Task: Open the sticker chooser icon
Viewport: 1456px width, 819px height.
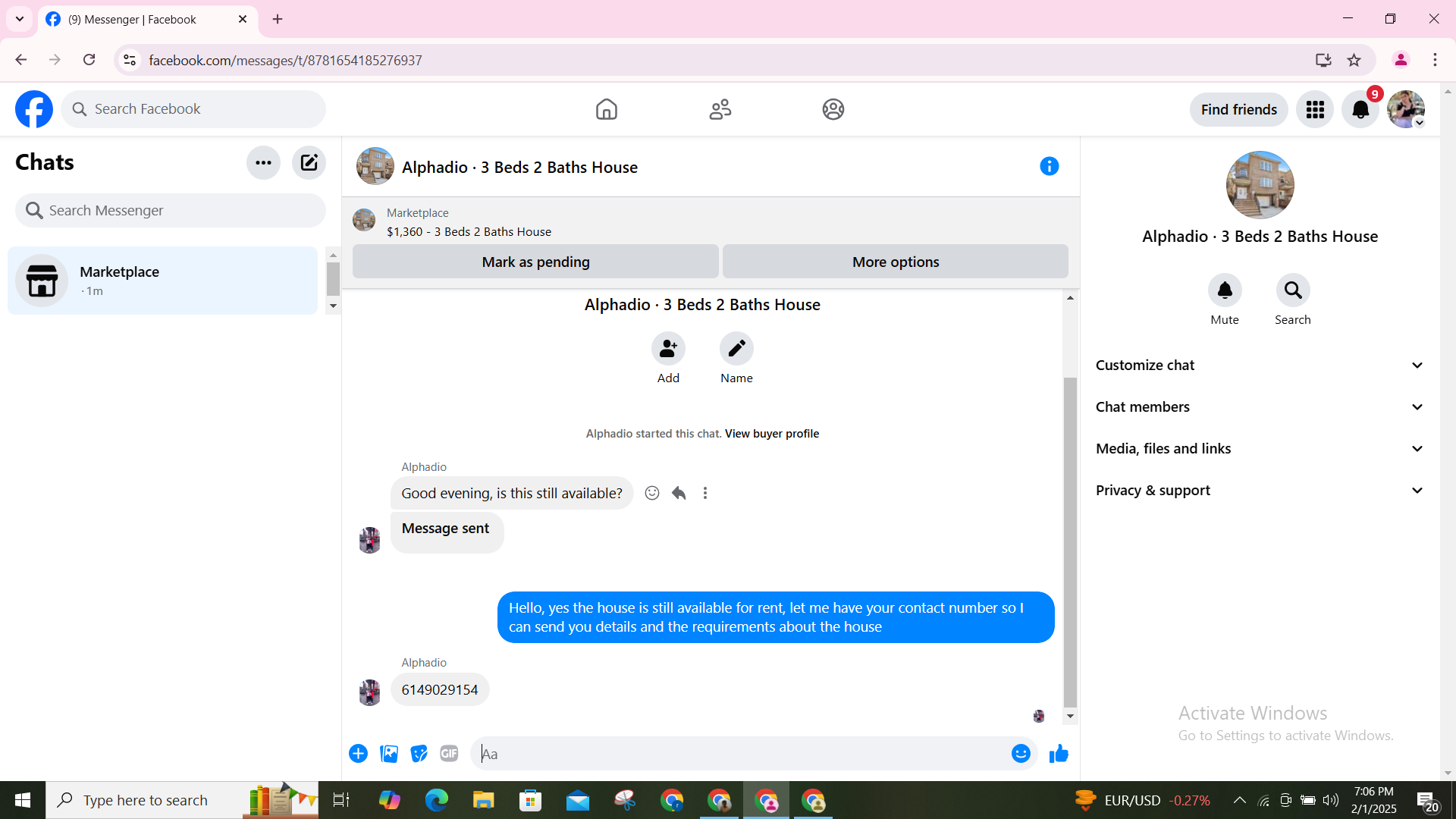Action: (x=419, y=754)
